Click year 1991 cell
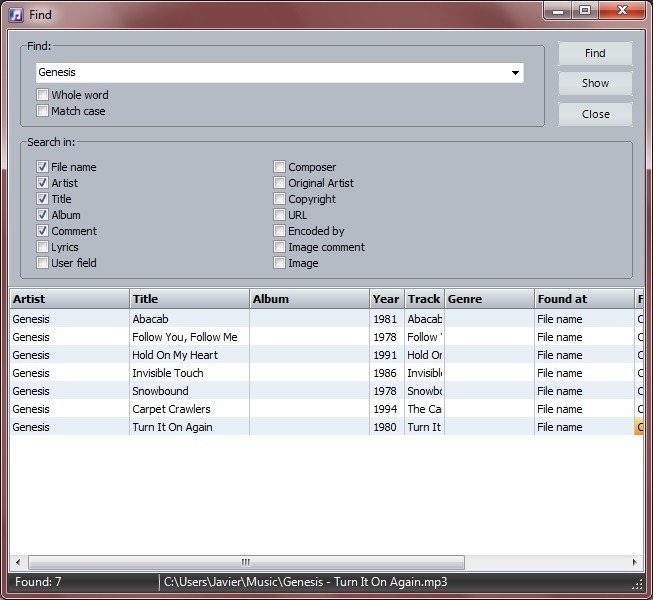The width and height of the screenshot is (653, 600). point(387,355)
